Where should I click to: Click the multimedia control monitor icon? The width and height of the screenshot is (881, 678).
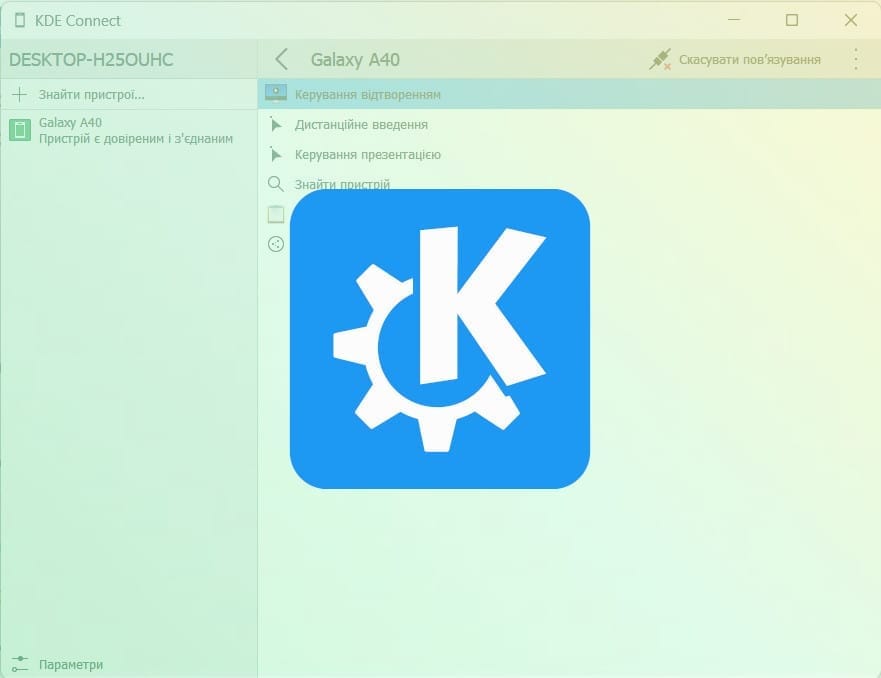click(276, 94)
